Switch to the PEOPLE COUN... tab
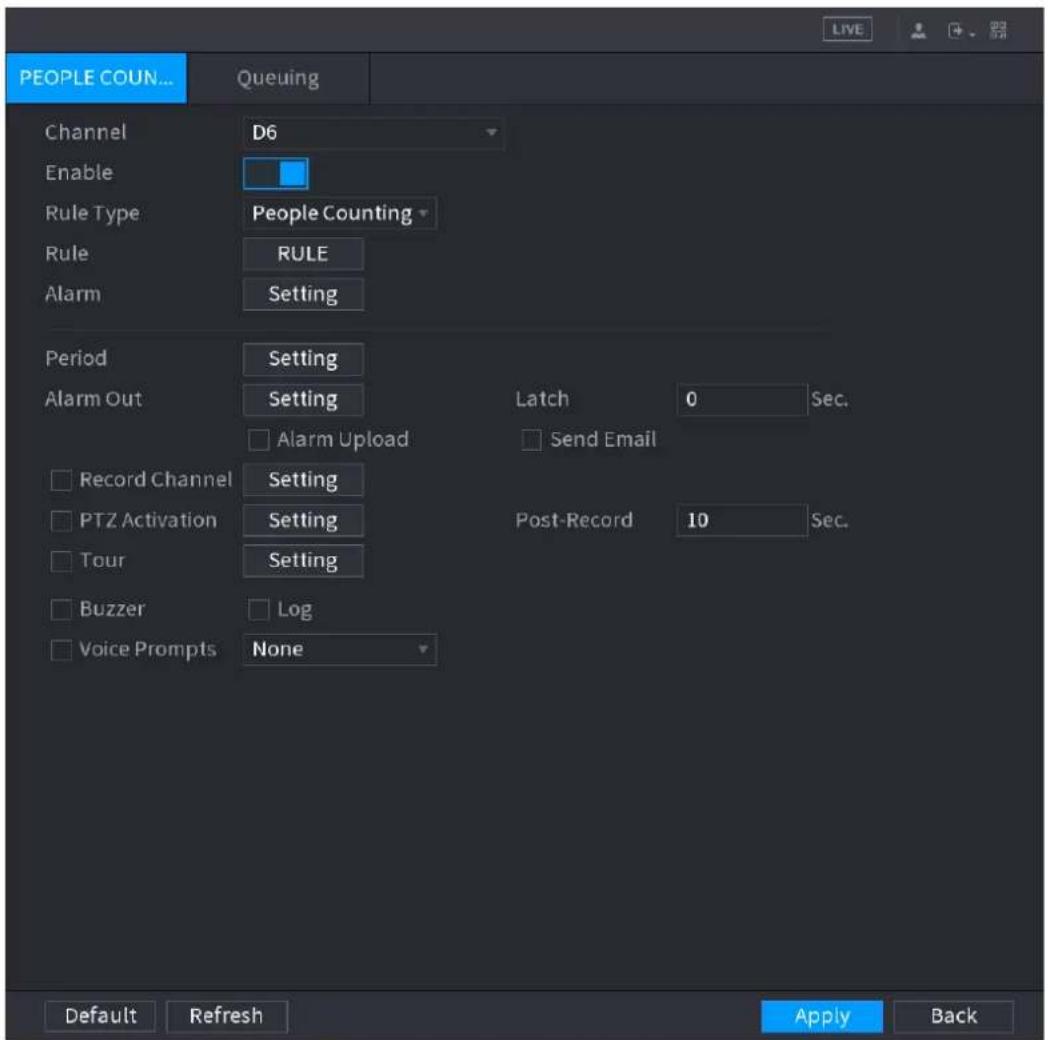 pos(96,78)
